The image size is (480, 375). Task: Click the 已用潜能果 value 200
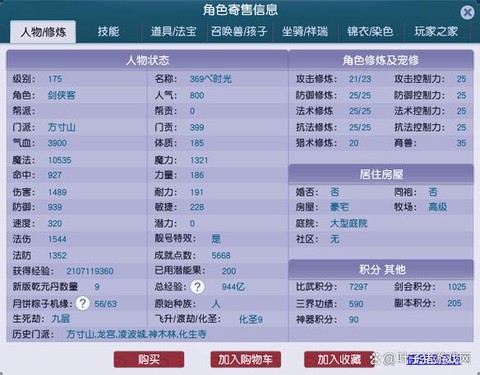229,271
